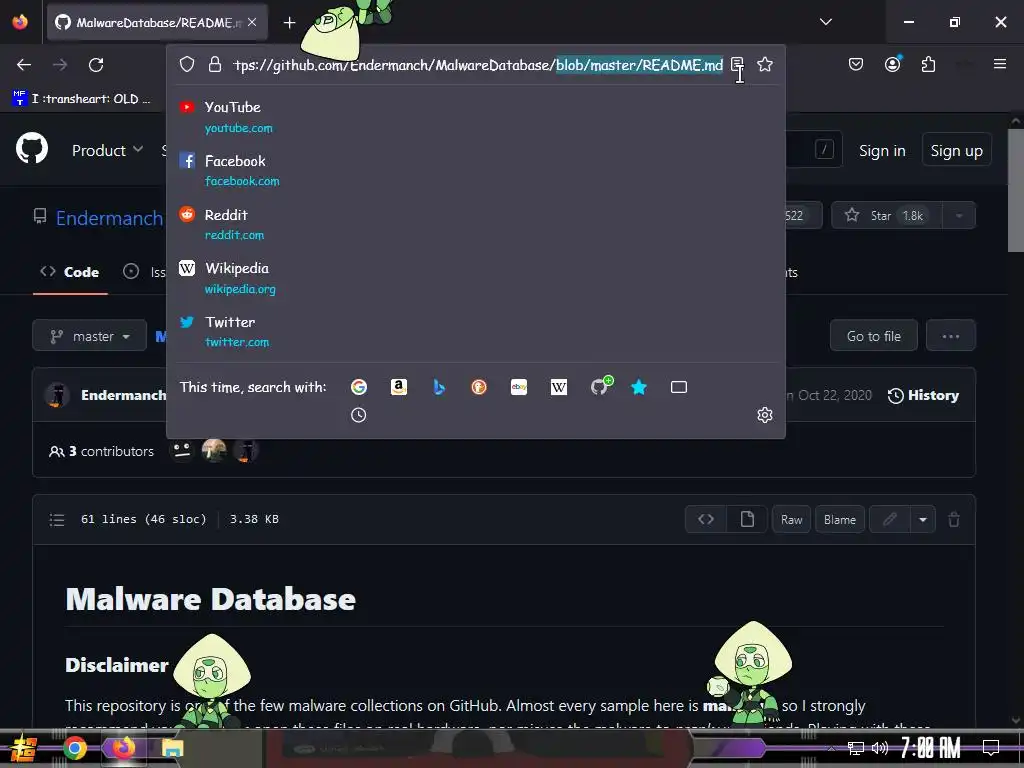The image size is (1024, 768).
Task: Open the extensions puzzle icon
Action: [928, 64]
